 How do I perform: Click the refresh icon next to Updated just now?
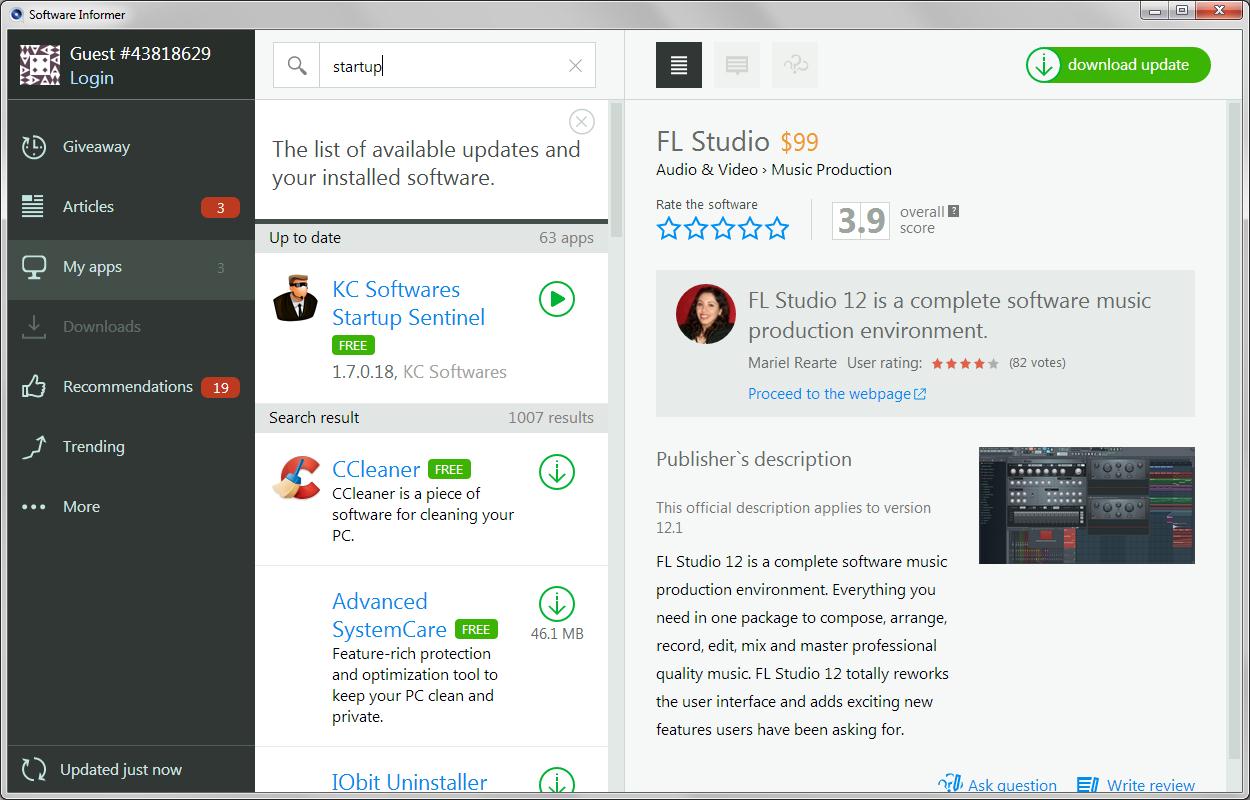click(x=32, y=769)
